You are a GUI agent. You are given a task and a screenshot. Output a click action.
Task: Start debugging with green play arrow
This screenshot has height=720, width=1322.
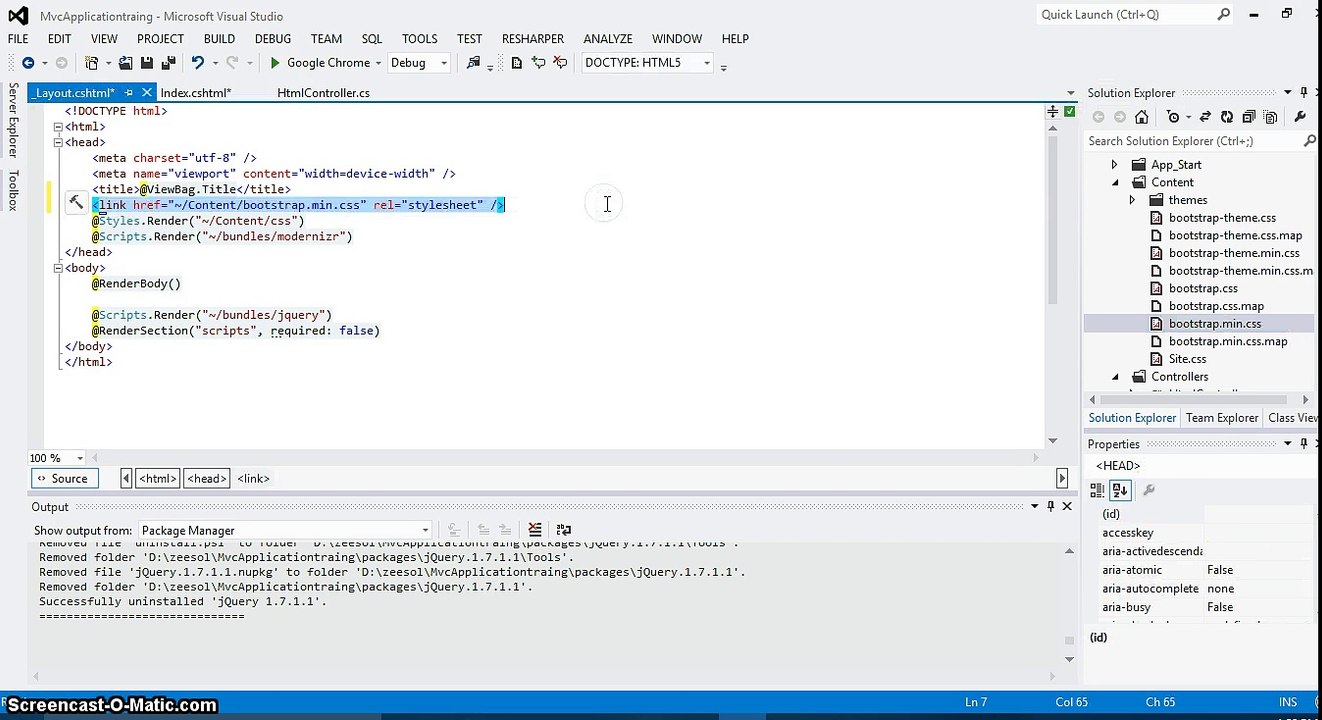click(275, 63)
